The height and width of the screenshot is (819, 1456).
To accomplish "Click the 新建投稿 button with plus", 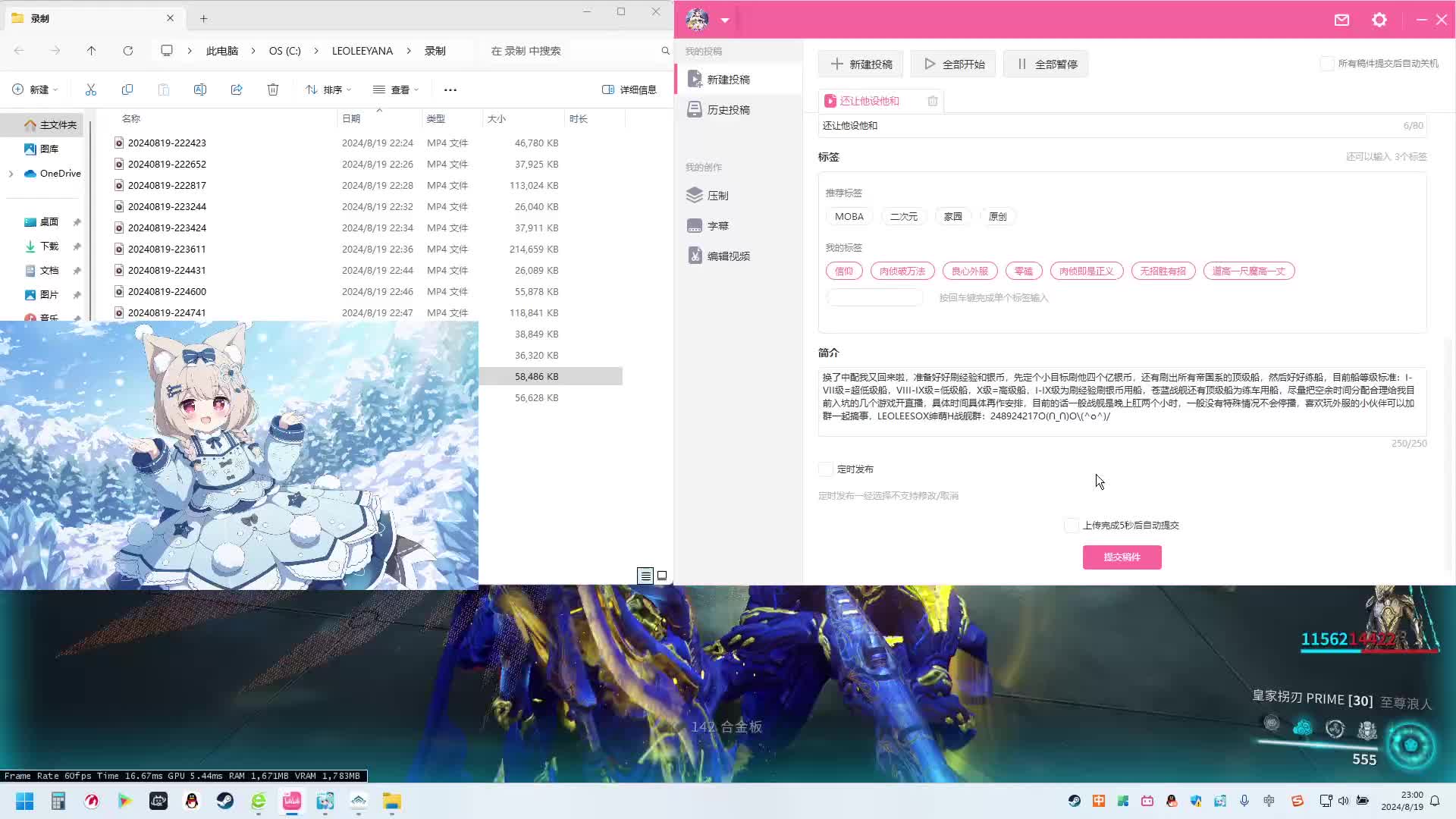I will point(861,64).
